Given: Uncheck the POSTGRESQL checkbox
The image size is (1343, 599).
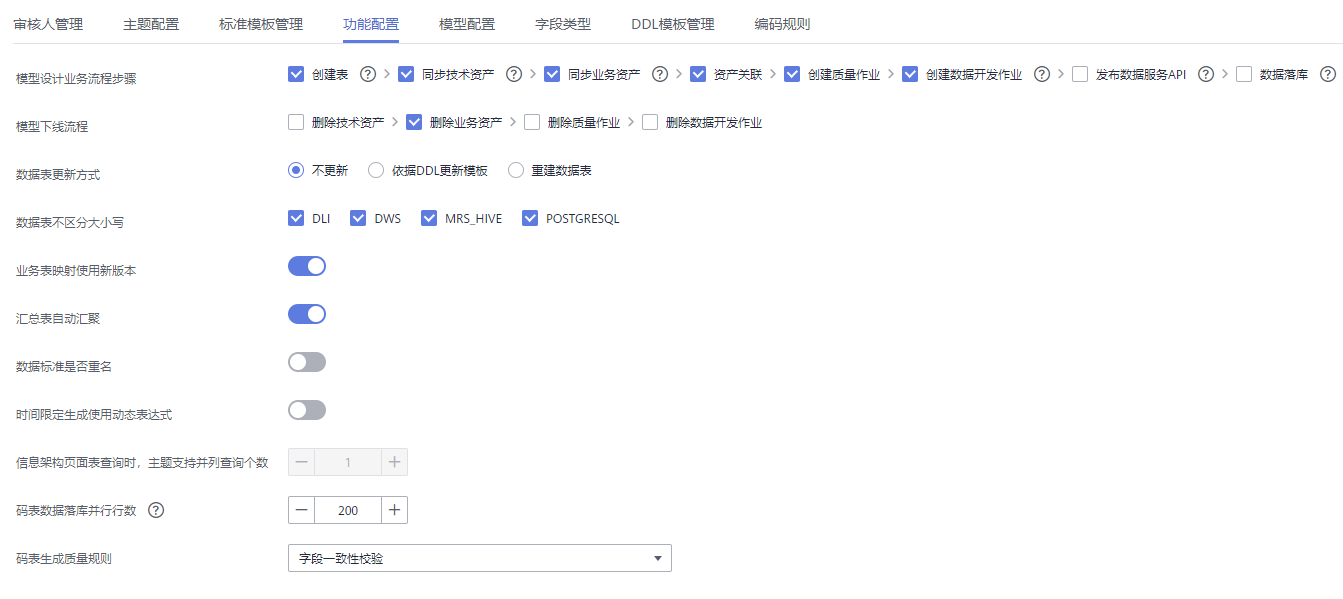Looking at the screenshot, I should (x=530, y=218).
